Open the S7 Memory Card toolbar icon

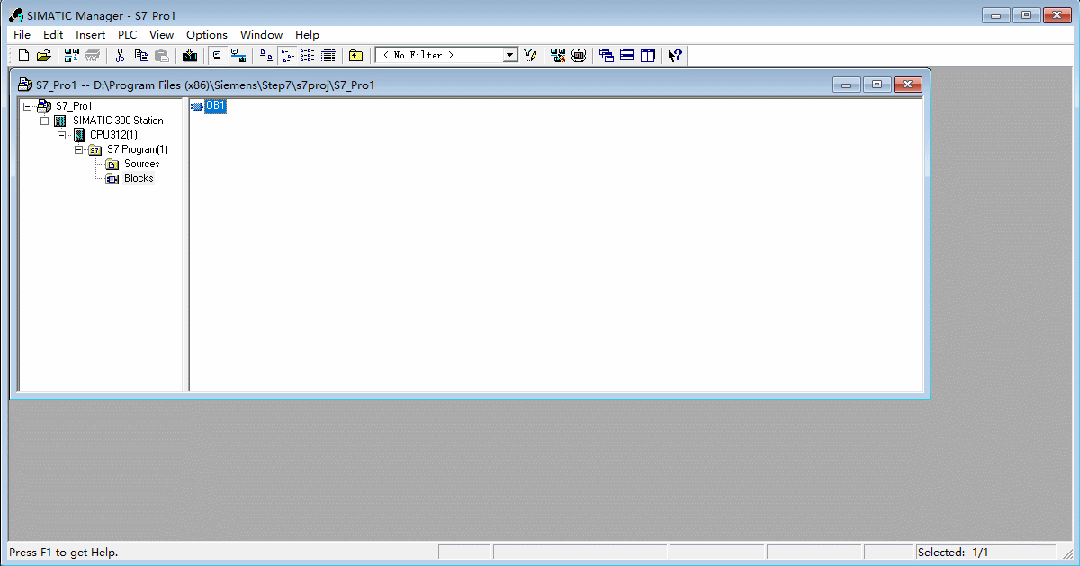pyautogui.click(x=92, y=55)
